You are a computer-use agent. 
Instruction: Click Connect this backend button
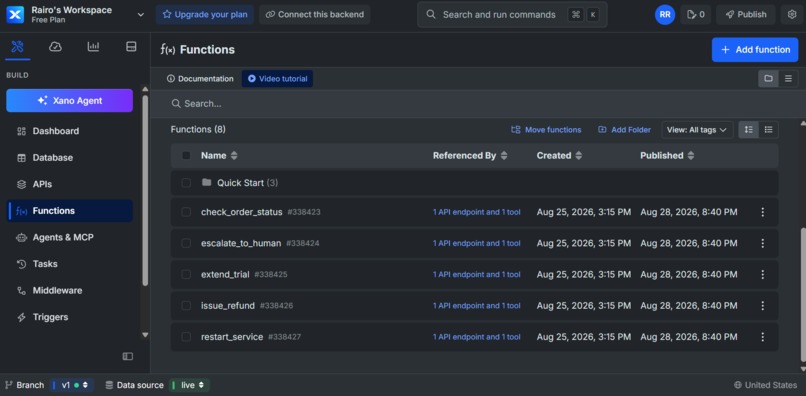pyautogui.click(x=315, y=14)
